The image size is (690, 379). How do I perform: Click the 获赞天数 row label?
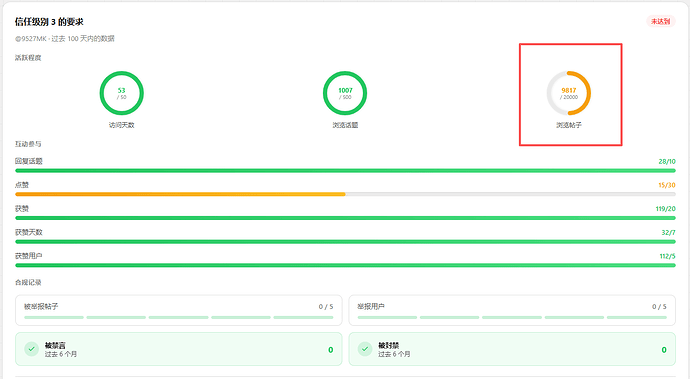tap(29, 232)
